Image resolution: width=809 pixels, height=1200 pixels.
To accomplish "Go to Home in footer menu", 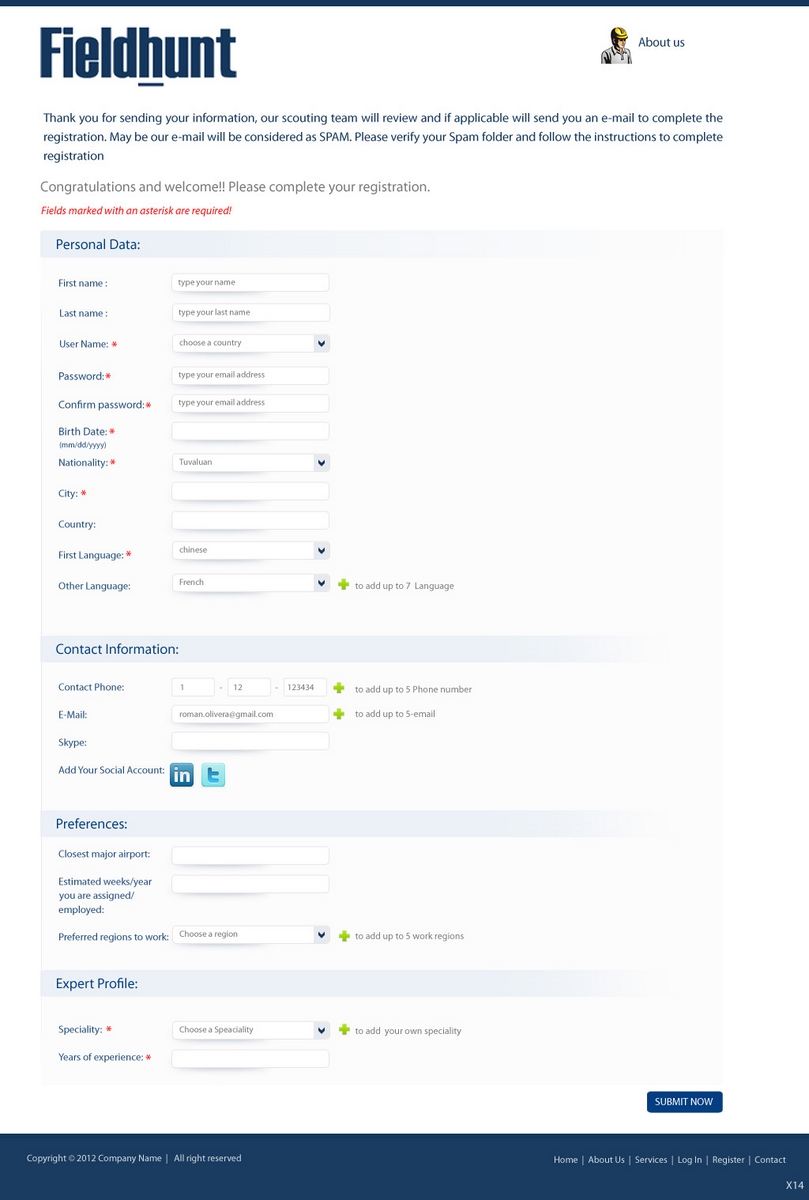I will click(x=566, y=1160).
